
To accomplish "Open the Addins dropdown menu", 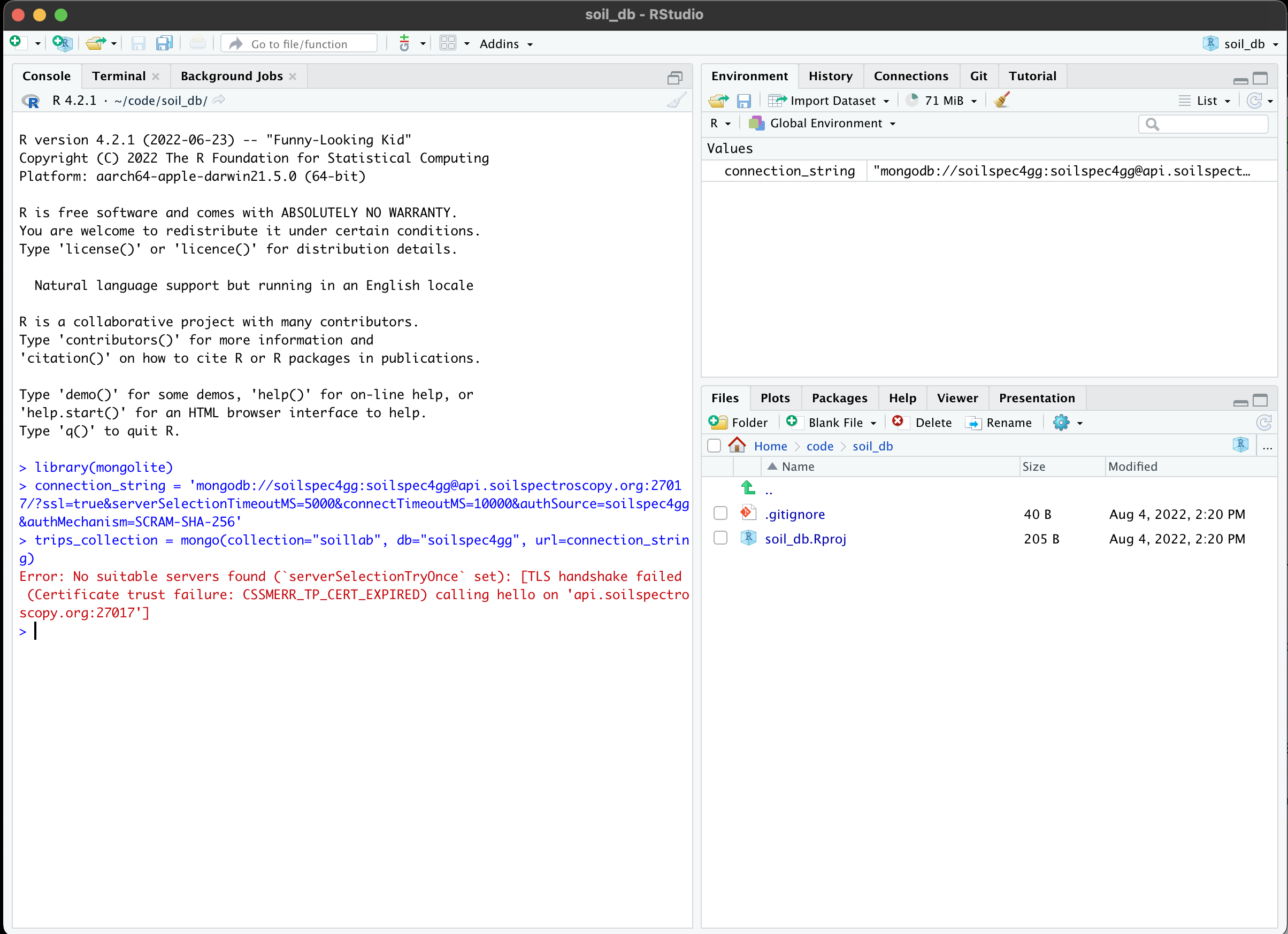I will (x=506, y=44).
